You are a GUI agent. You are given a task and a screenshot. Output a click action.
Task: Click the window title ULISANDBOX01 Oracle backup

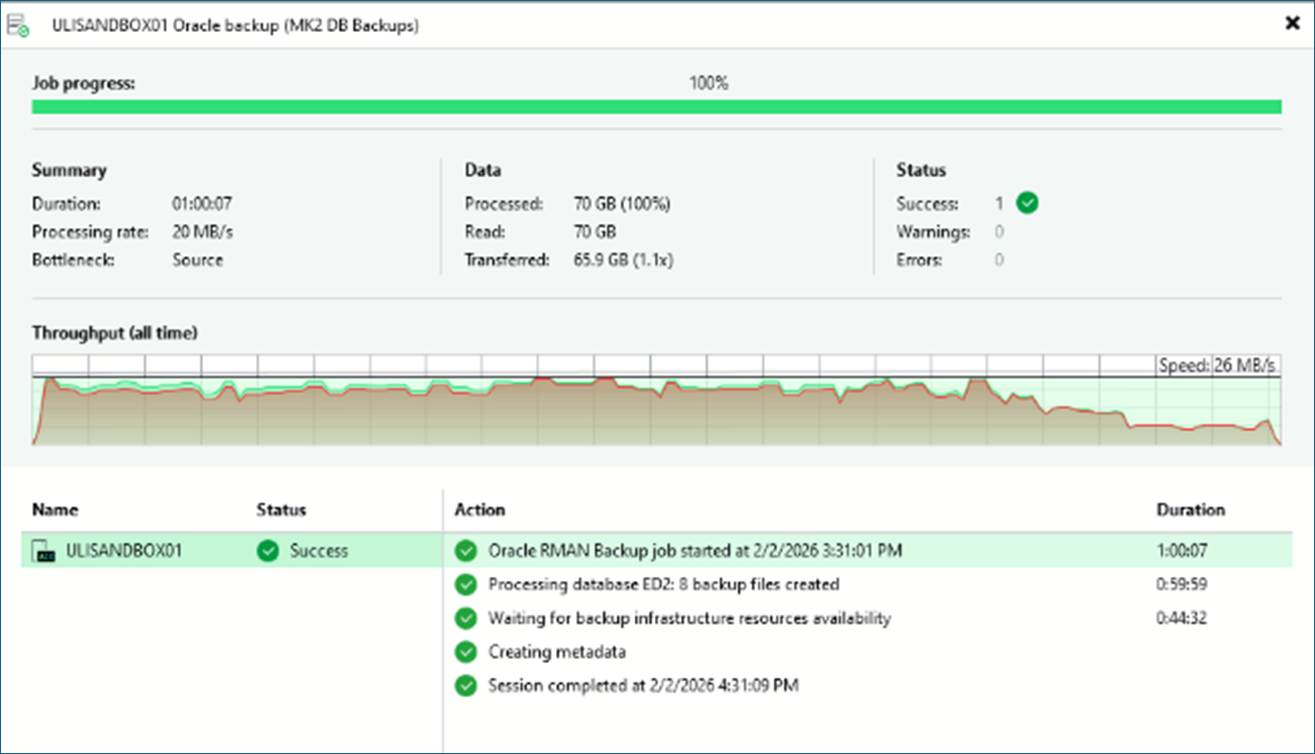coord(235,26)
